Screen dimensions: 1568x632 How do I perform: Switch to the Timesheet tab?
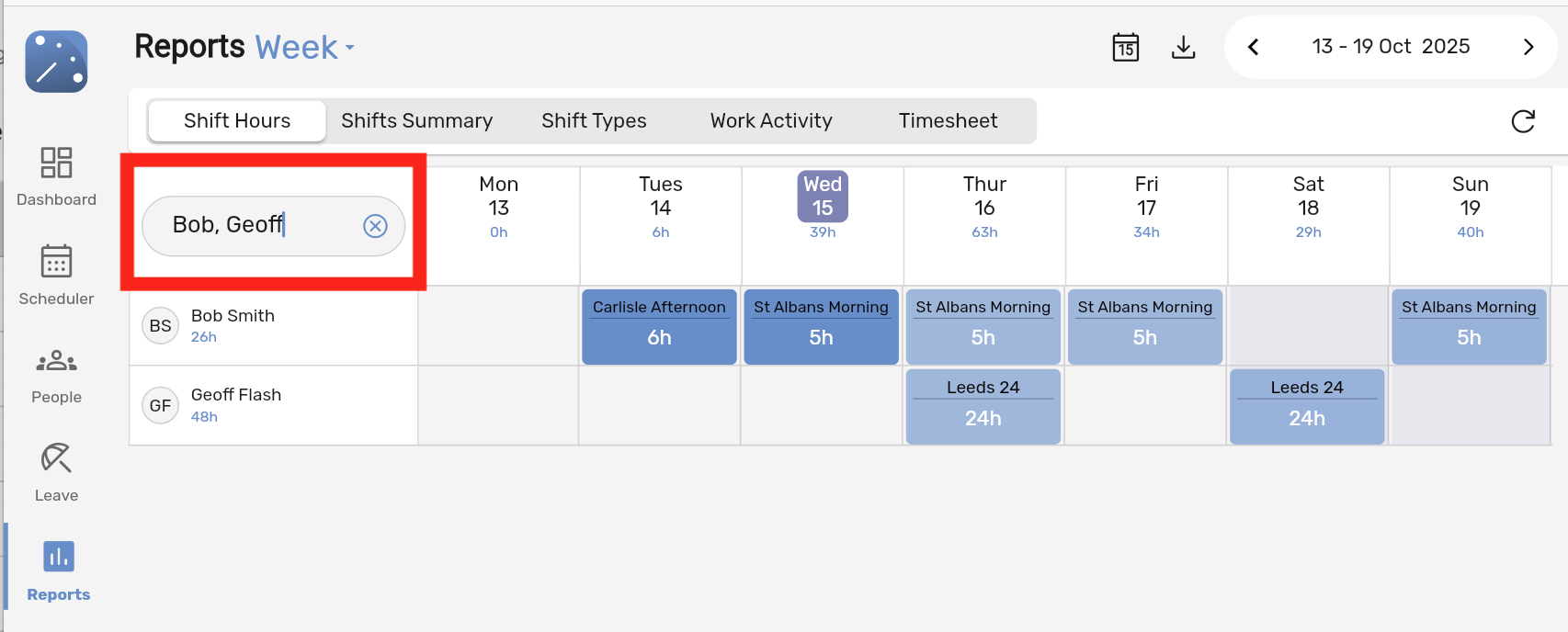coord(948,121)
